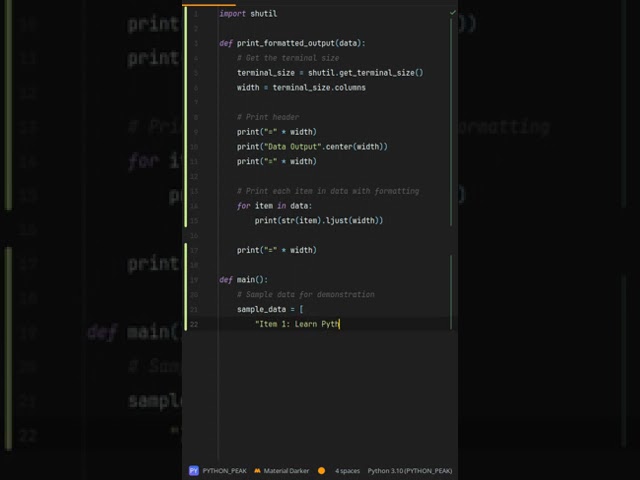Click the '# Get the terminal size' comment
640x480 pixels.
(288, 58)
